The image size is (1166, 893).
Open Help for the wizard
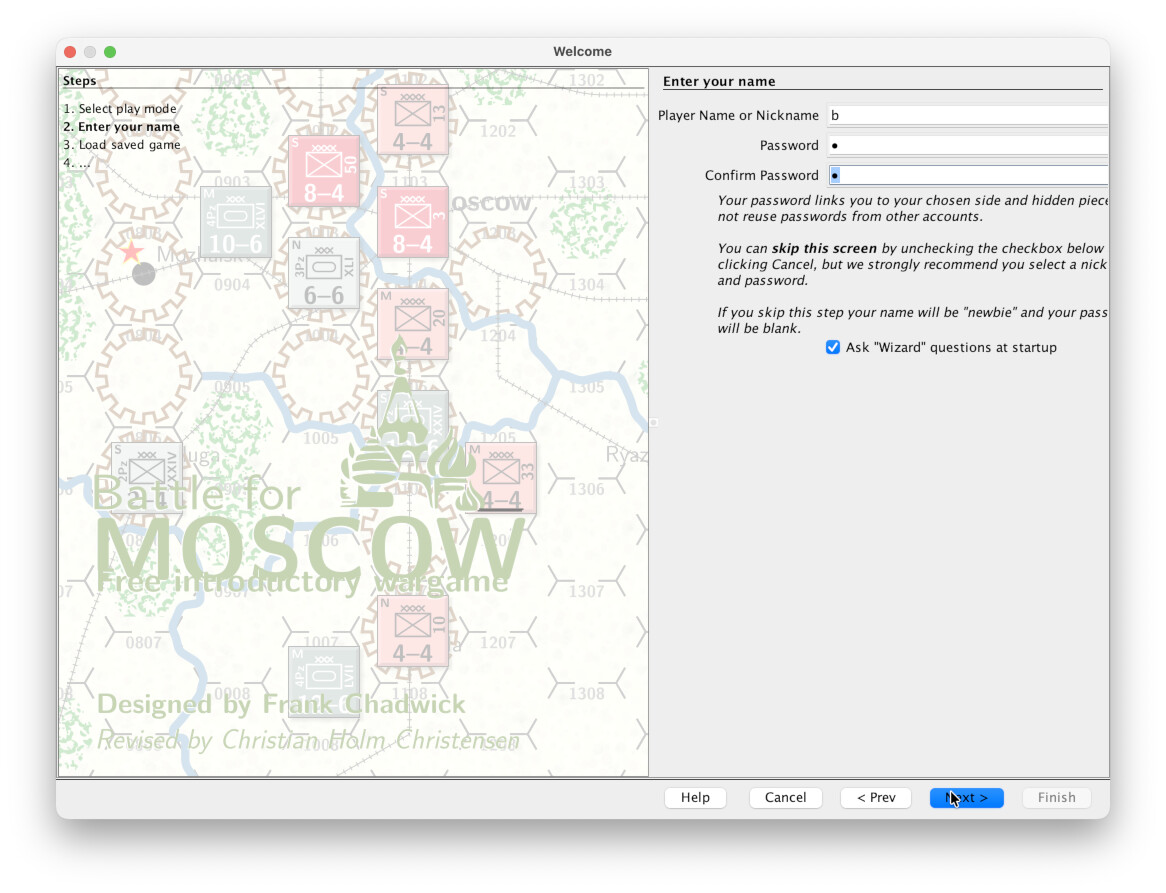(695, 797)
